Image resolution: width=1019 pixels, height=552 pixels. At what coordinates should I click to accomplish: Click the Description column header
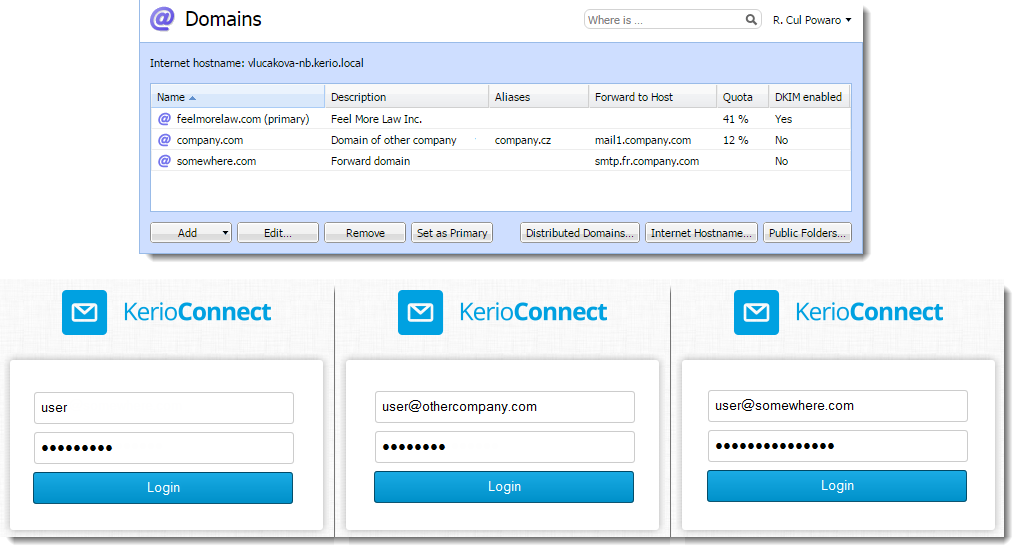click(406, 97)
